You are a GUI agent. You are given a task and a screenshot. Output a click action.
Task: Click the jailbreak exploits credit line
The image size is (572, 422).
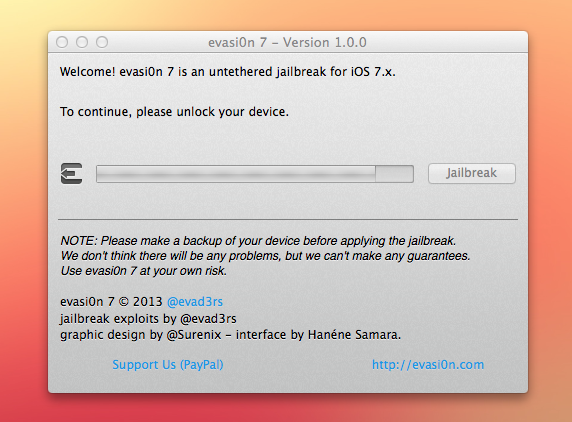tap(148, 319)
